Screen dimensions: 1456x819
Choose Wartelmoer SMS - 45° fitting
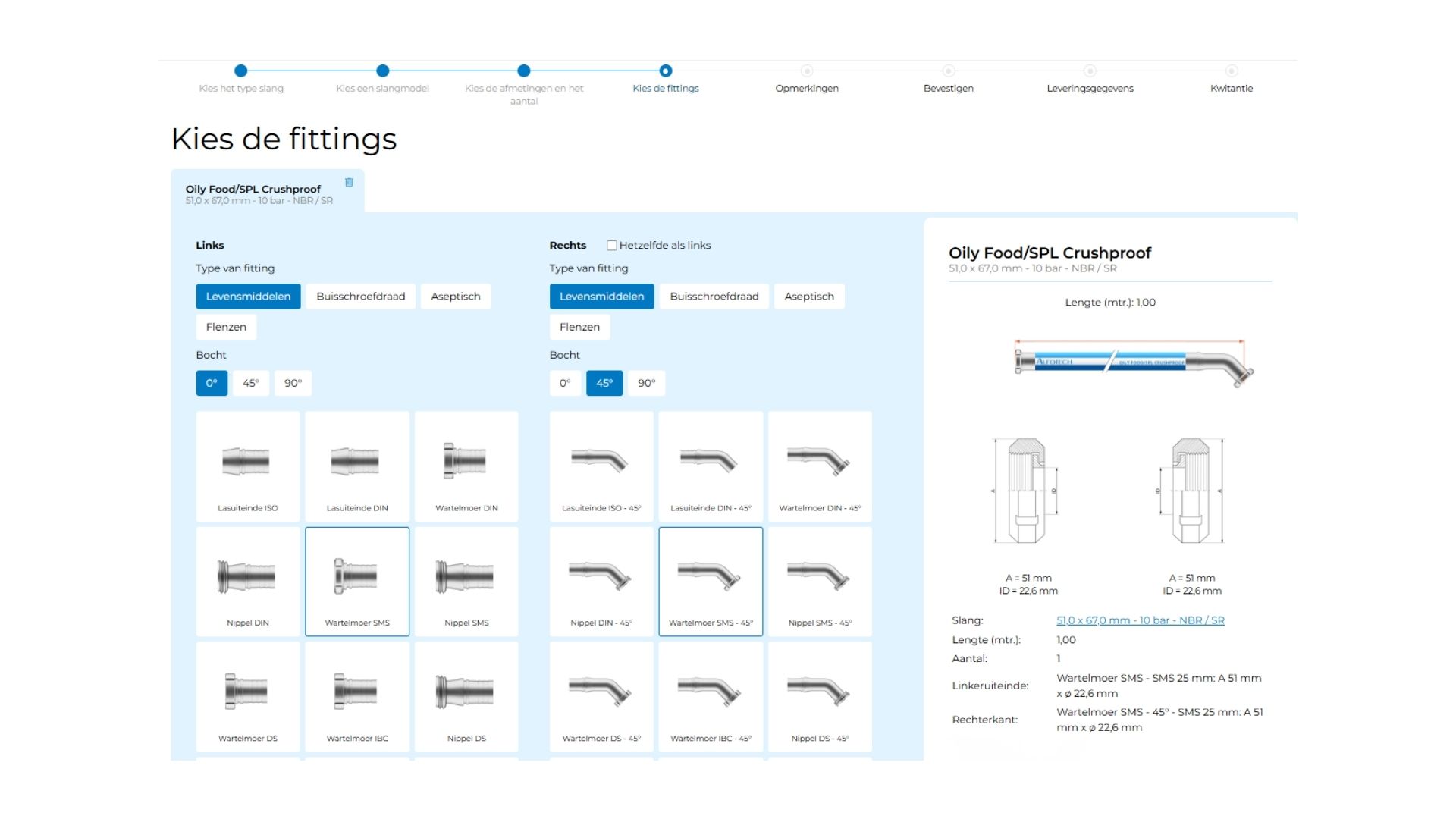[x=711, y=582]
